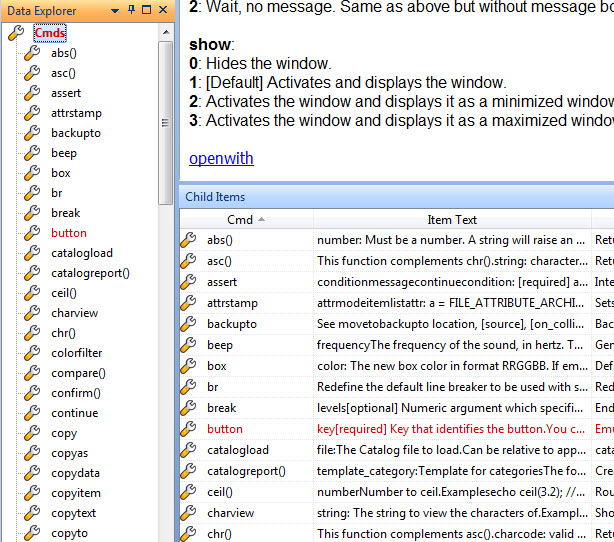Click the wrench icon of the catalogload row in Child Items

pos(188,450)
